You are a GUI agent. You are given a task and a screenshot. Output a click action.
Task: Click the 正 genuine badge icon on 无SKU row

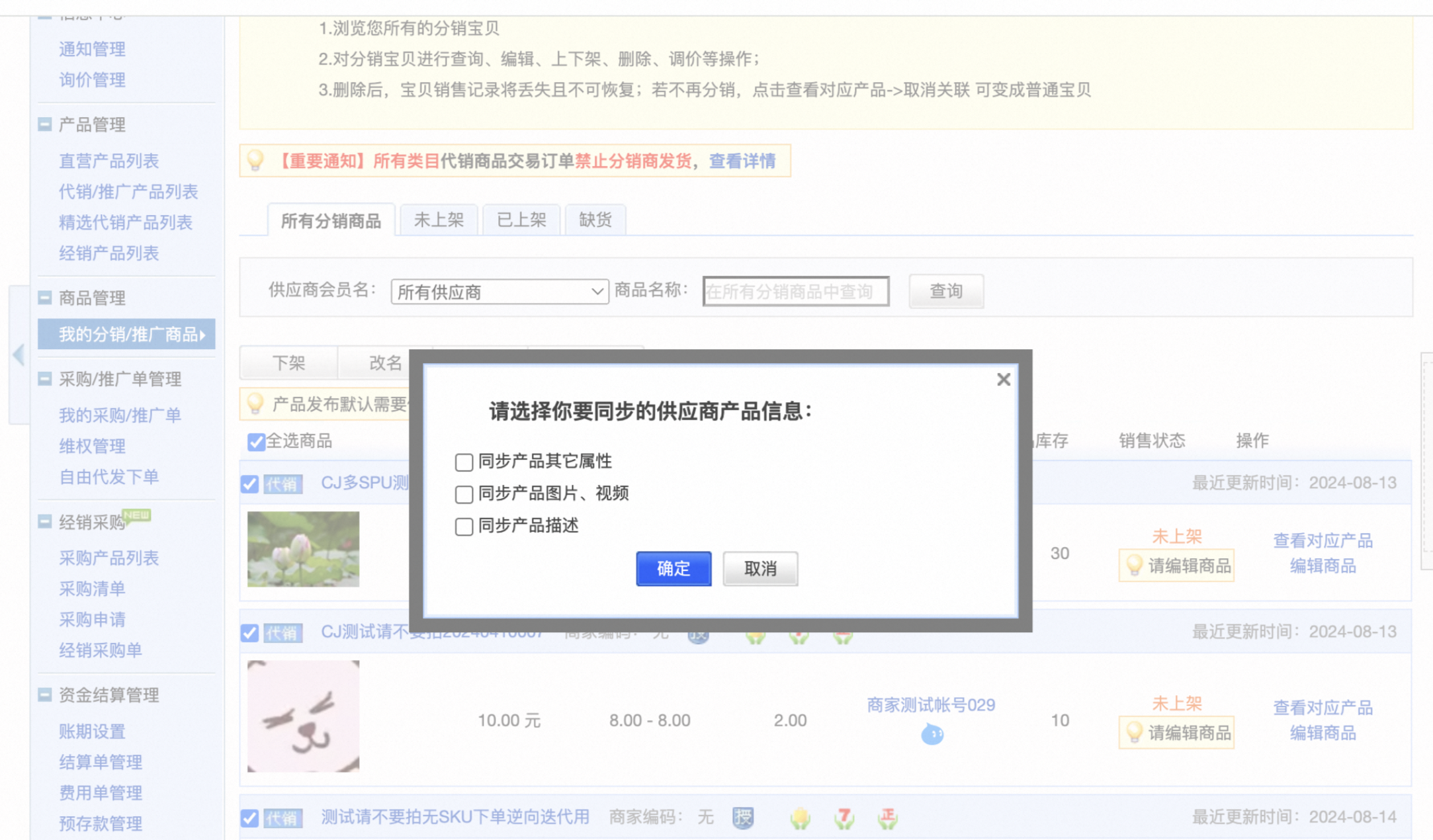coord(888,818)
